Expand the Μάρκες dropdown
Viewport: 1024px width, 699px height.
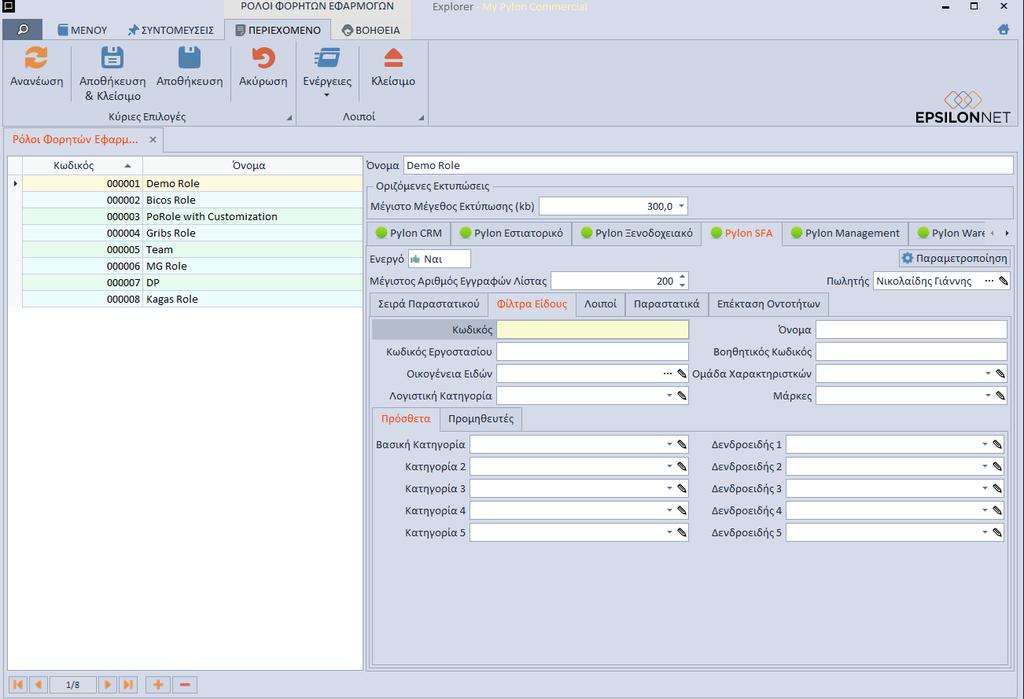click(x=988, y=395)
